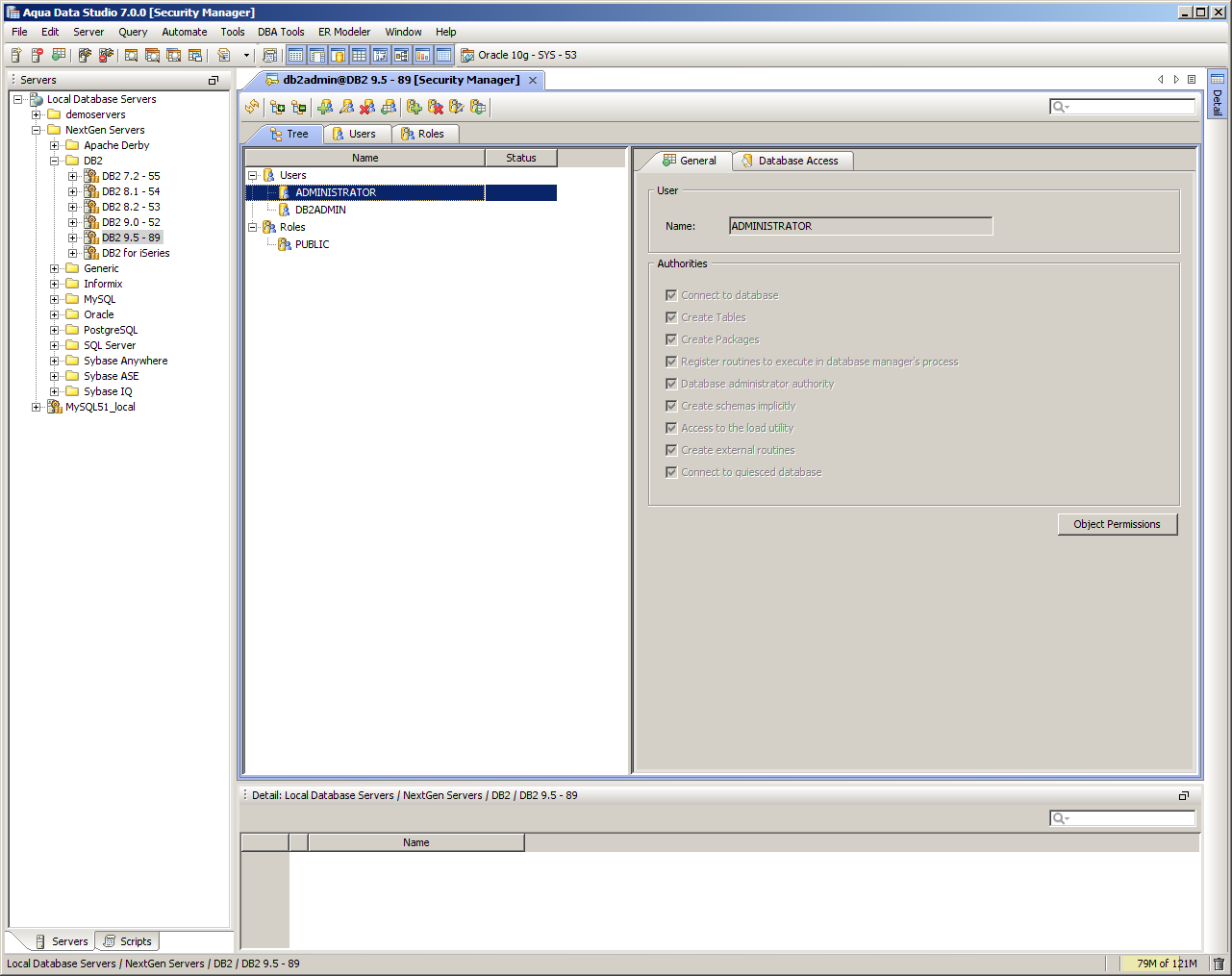Switch to the Roles tab

pos(423,134)
